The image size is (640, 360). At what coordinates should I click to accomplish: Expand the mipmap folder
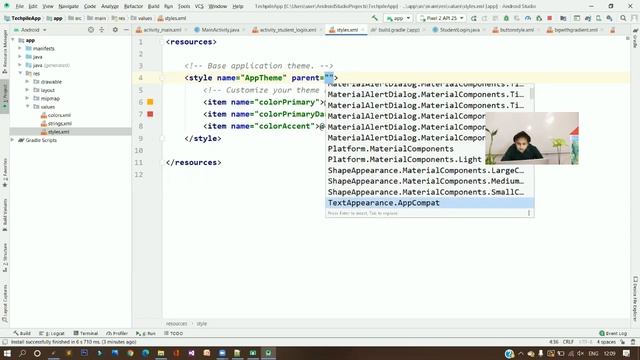pos(27,98)
